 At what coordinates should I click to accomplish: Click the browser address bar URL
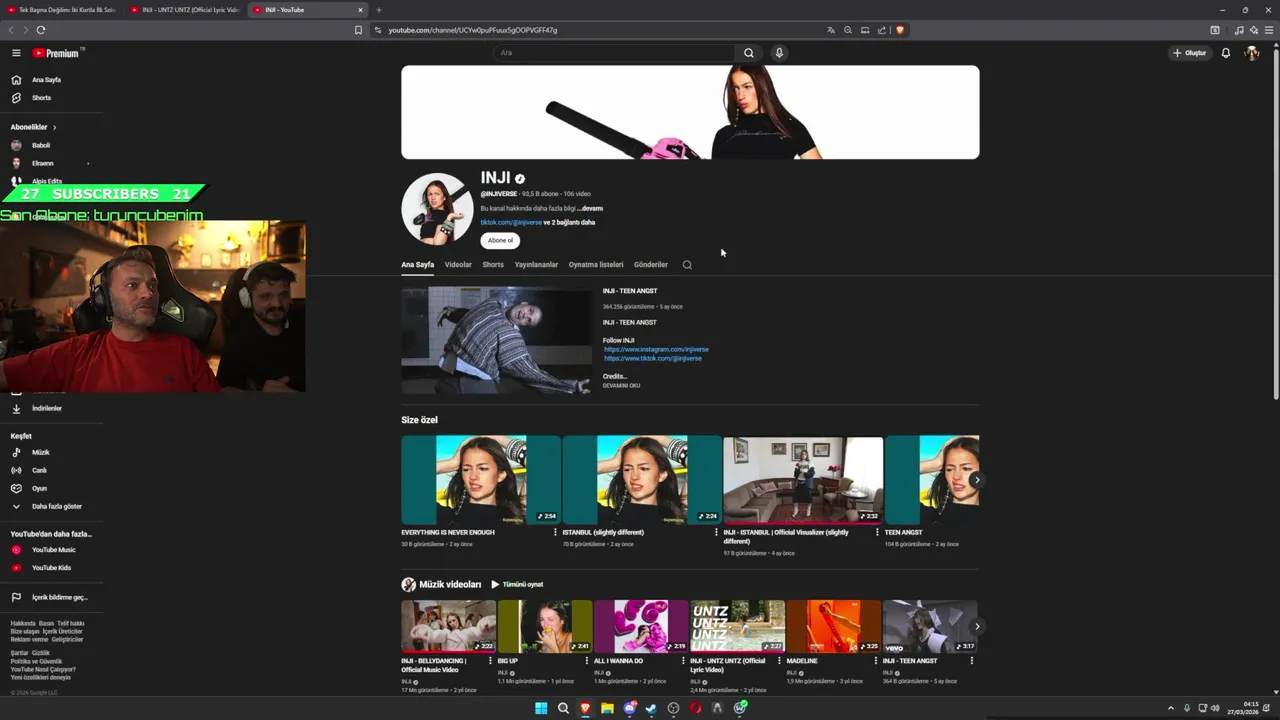click(x=473, y=30)
